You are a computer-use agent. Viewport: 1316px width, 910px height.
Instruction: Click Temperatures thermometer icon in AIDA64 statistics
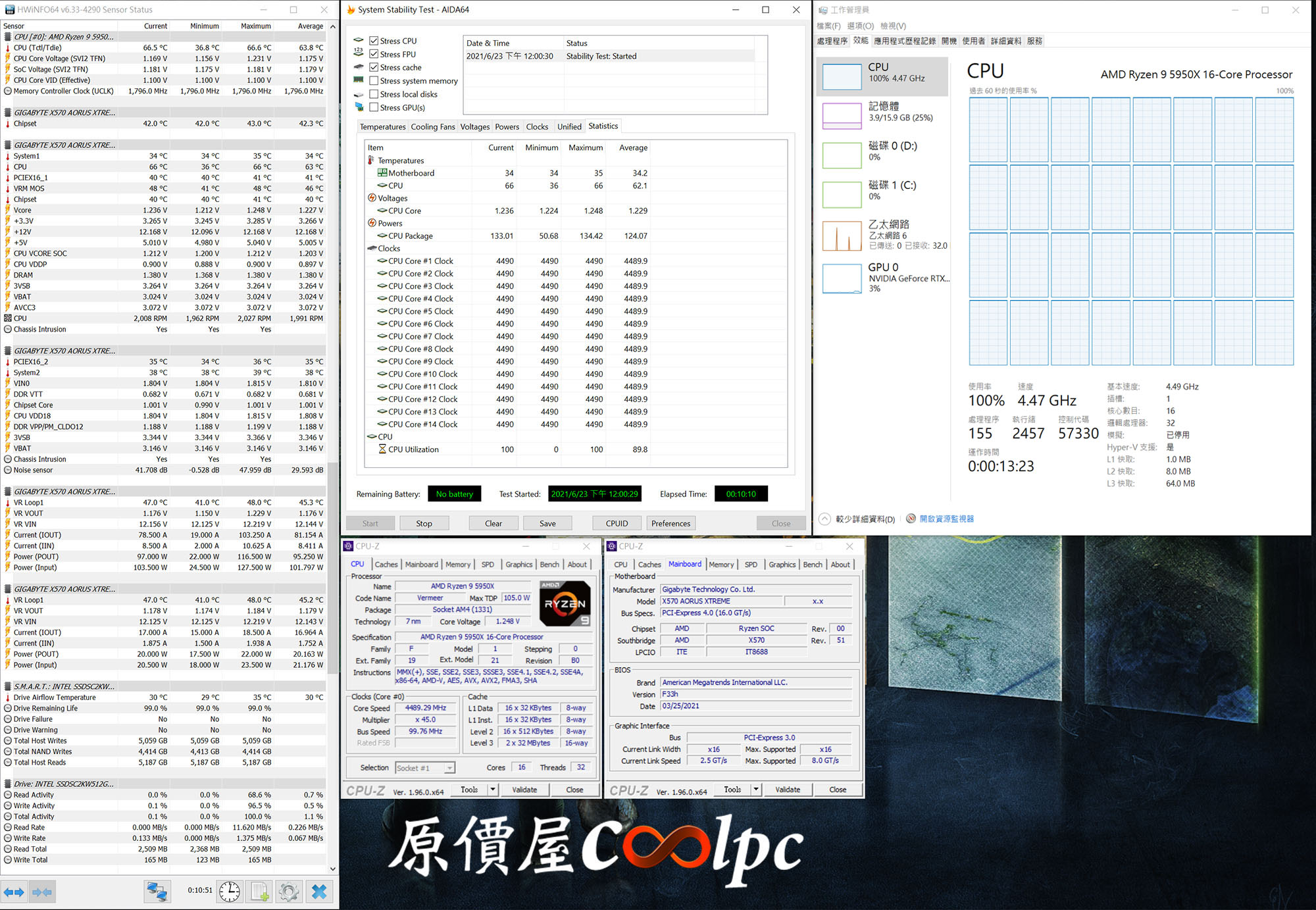(x=371, y=160)
